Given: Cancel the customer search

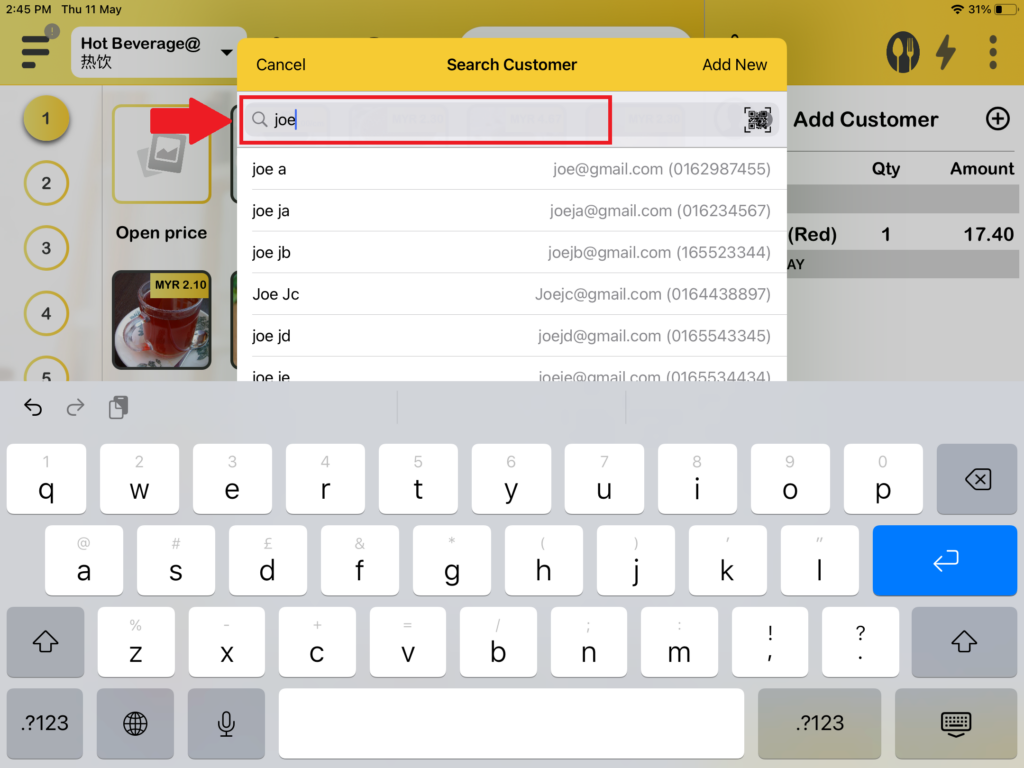Looking at the screenshot, I should pyautogui.click(x=280, y=64).
